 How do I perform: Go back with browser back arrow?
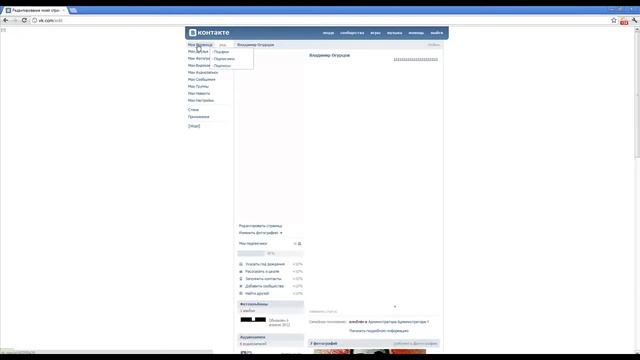tap(6, 20)
